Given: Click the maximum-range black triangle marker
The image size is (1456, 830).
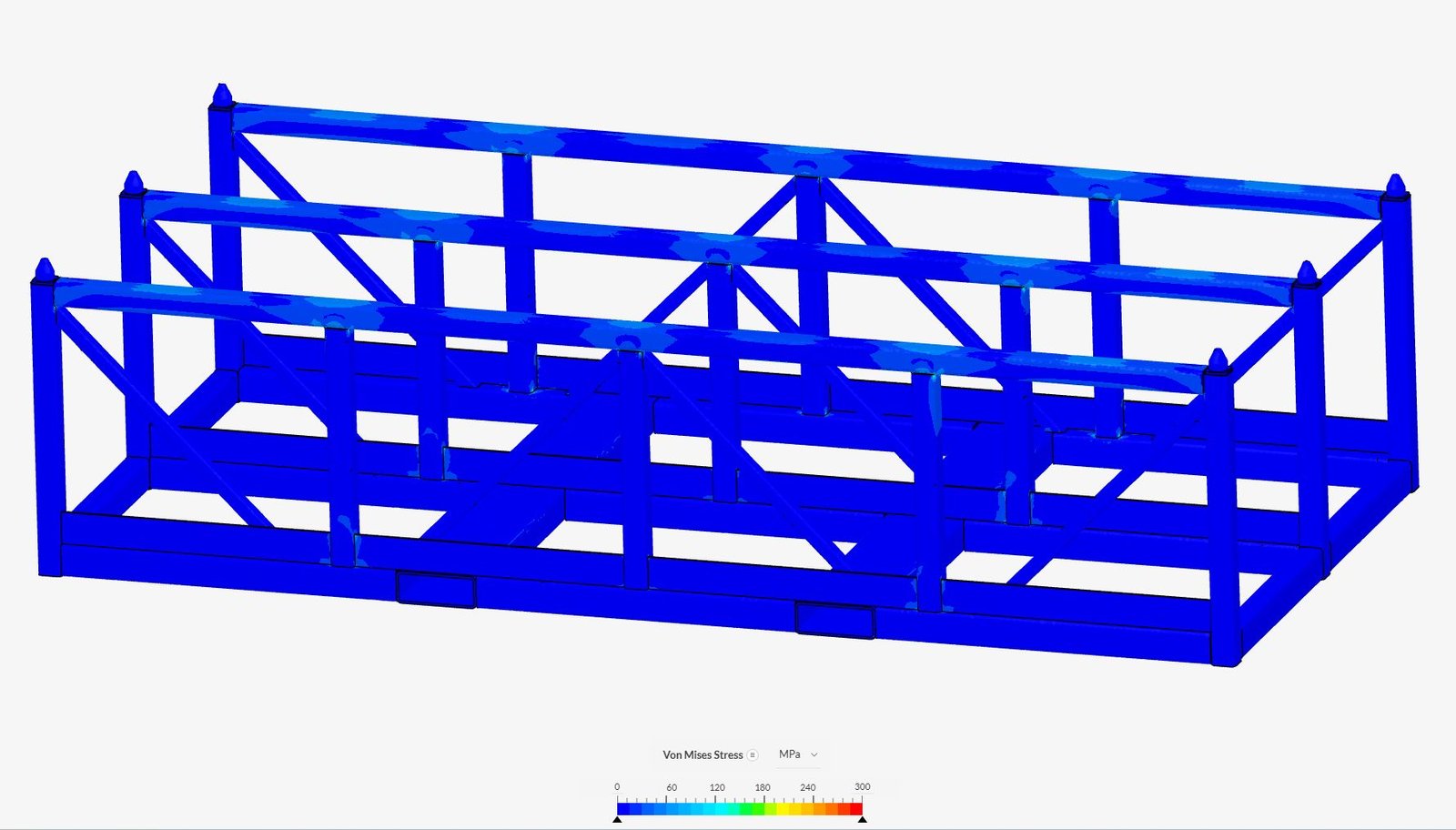Looking at the screenshot, I should 861,819.
